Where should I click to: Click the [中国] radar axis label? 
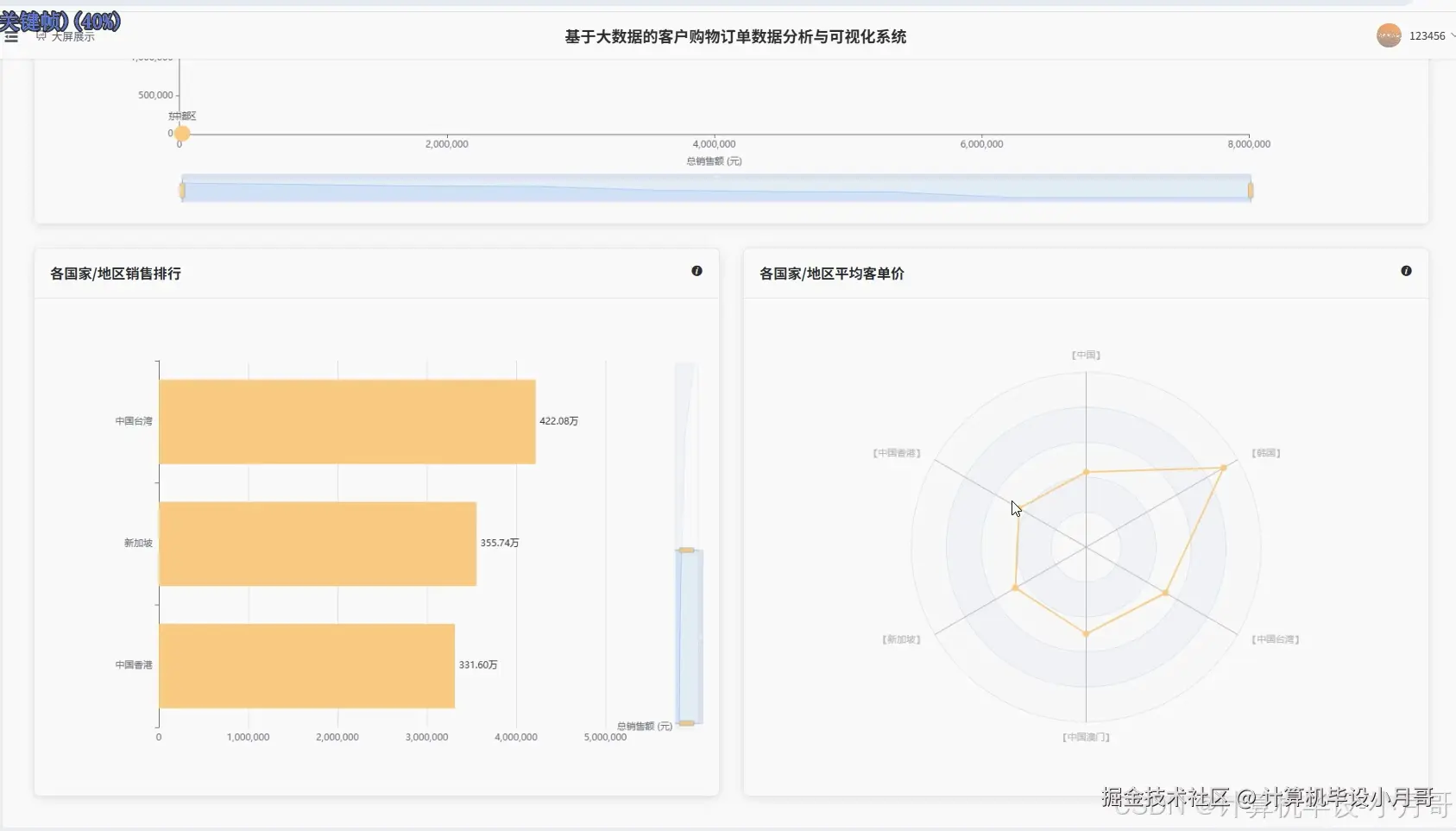coord(1086,355)
